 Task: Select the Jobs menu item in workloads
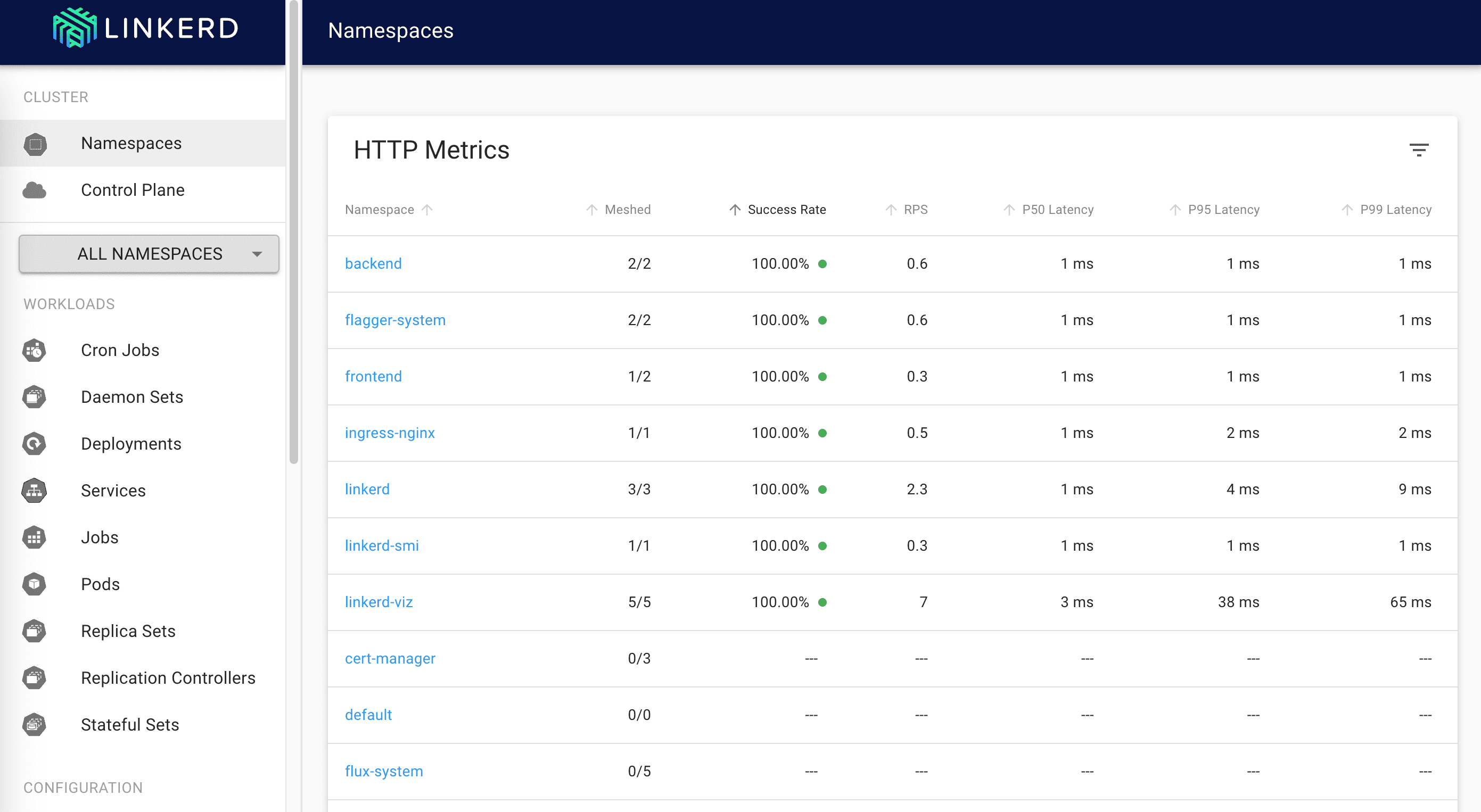(100, 536)
